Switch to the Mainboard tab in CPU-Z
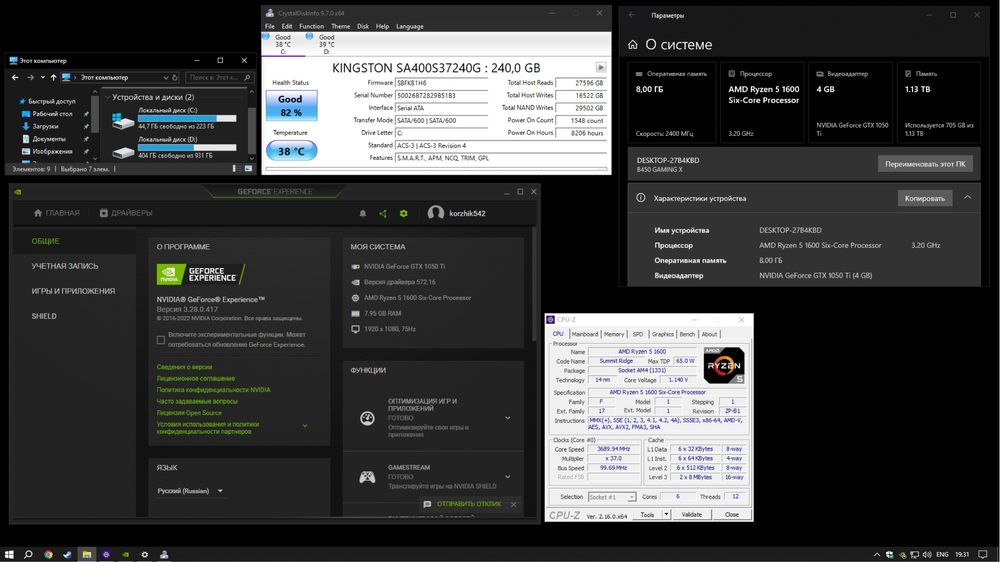This screenshot has height=562, width=1000. (584, 334)
